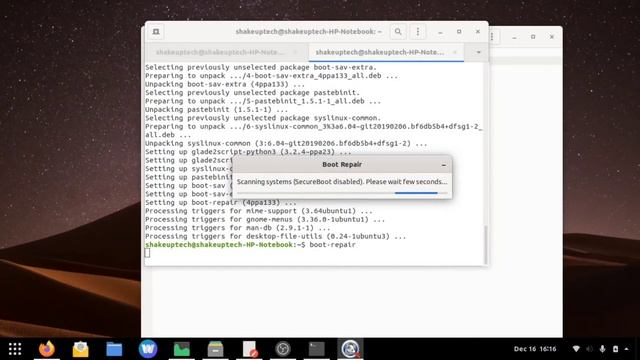The width and height of the screenshot is (640, 360).
Task: Minimize the Boot Repair dialog
Action: (444, 165)
